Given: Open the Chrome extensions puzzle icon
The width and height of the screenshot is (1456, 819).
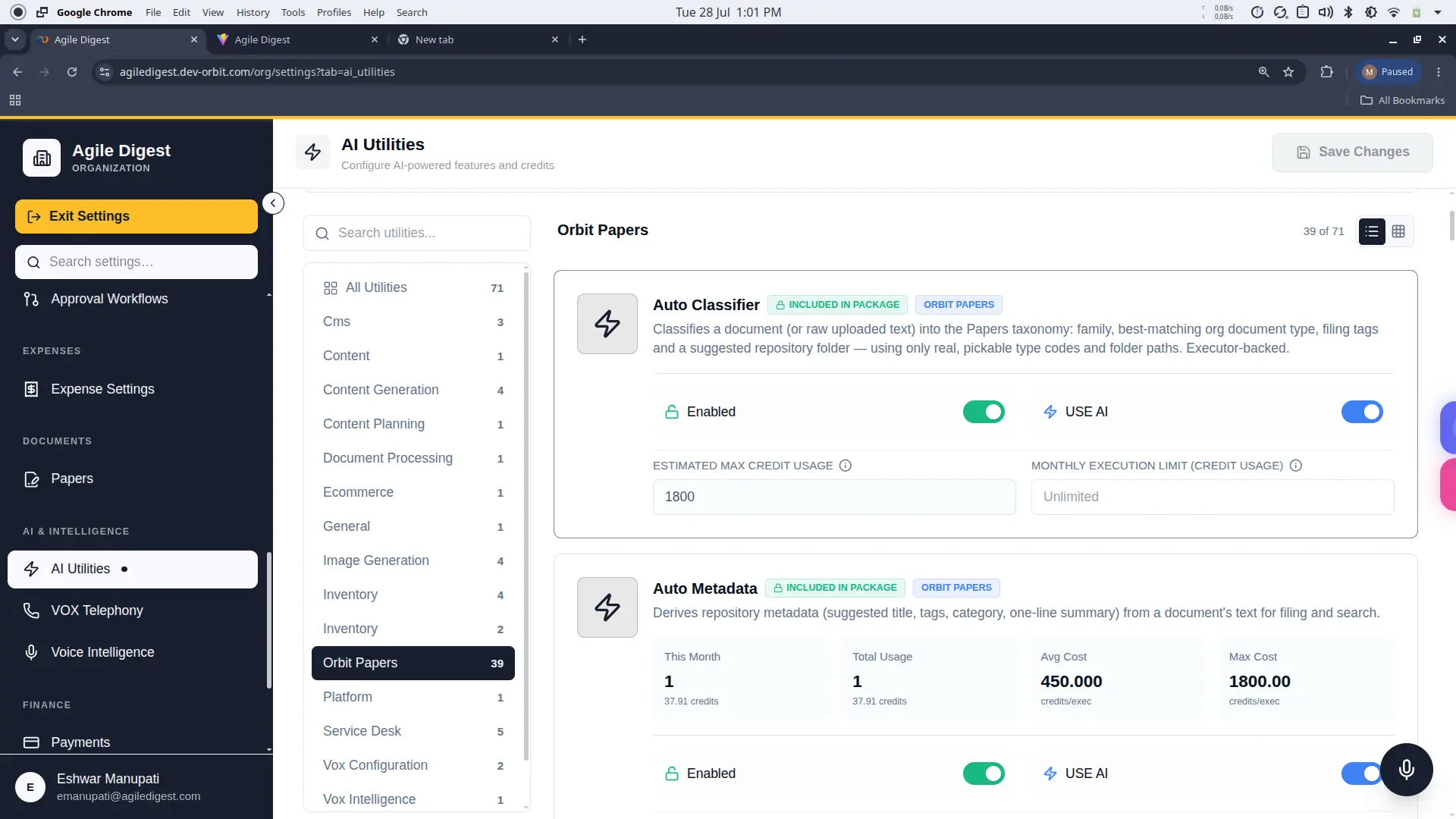Looking at the screenshot, I should pyautogui.click(x=1326, y=72).
